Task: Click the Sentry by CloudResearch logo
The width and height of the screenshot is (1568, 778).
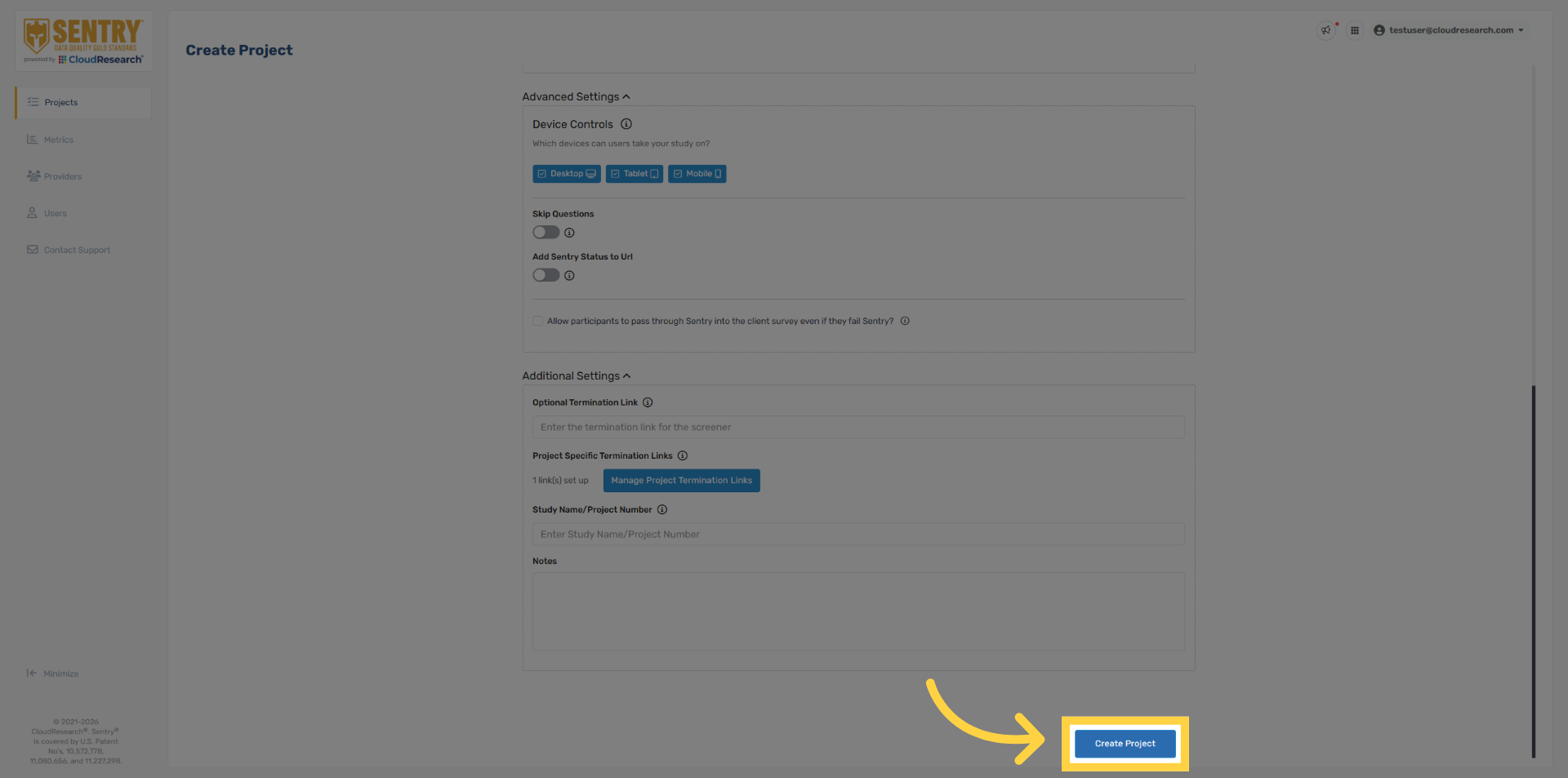Action: 82,39
